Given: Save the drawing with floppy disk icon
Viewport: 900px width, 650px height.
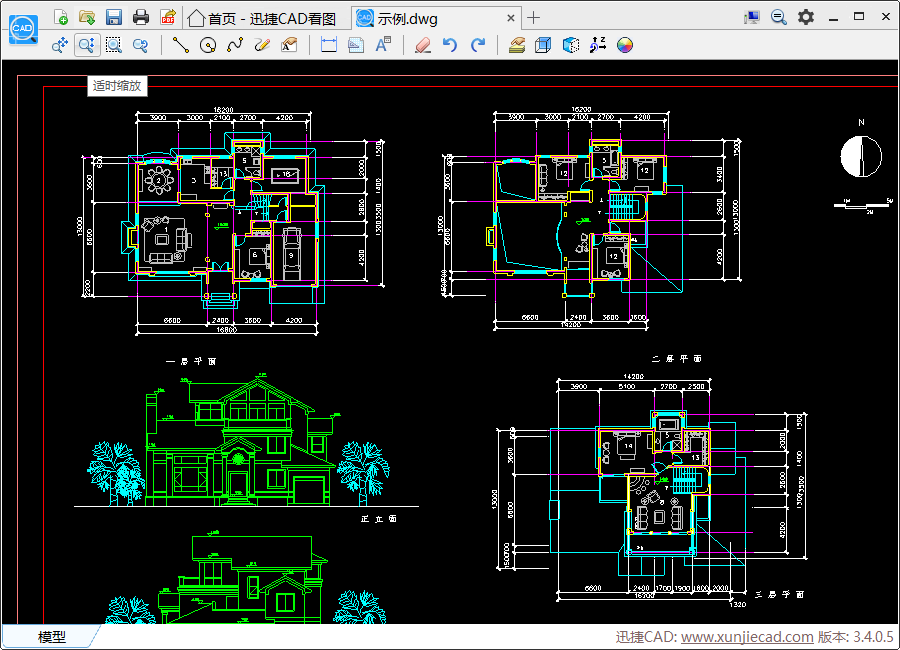Looking at the screenshot, I should pyautogui.click(x=114, y=17).
